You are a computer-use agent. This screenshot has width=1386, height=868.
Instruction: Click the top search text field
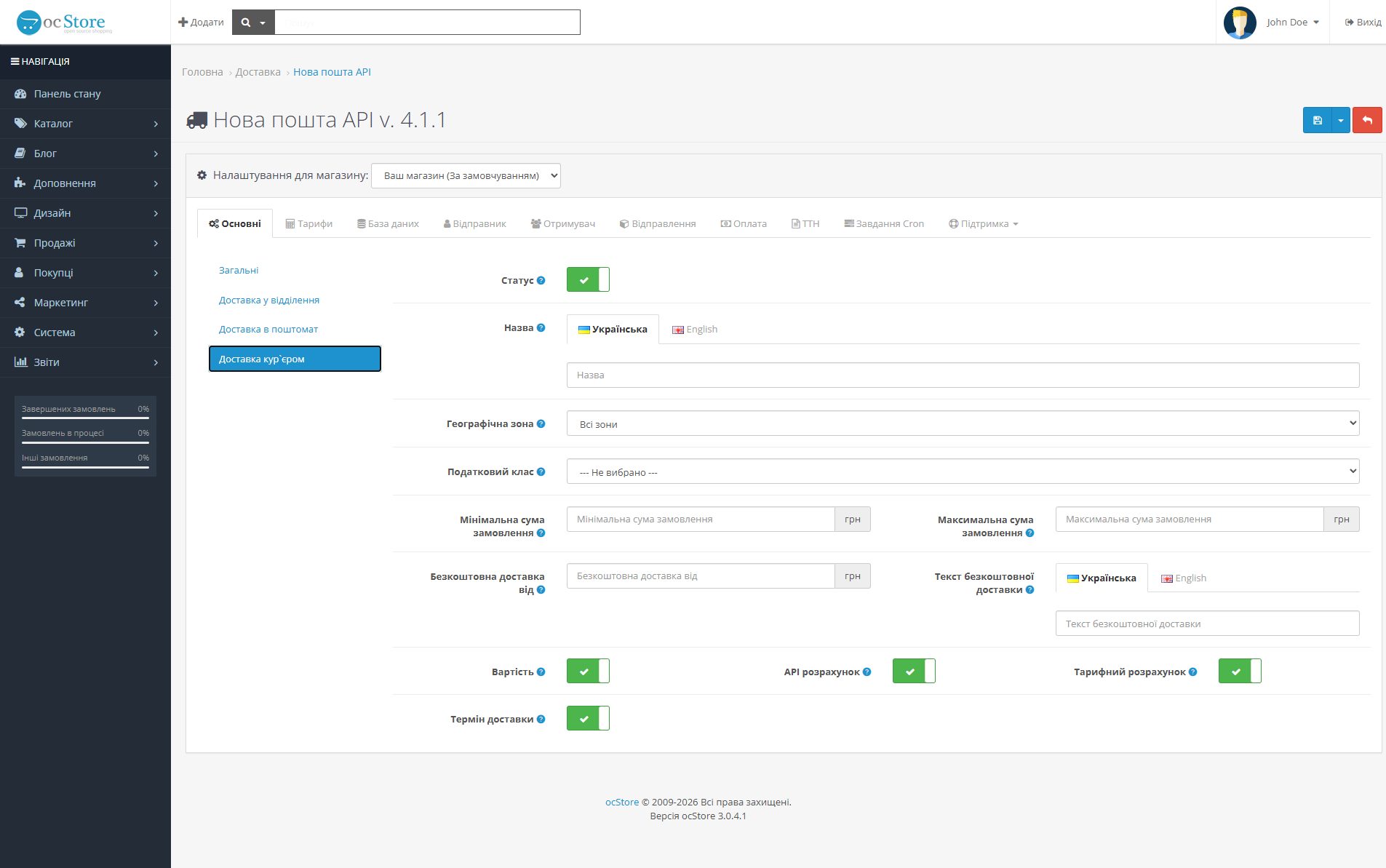[x=427, y=23]
